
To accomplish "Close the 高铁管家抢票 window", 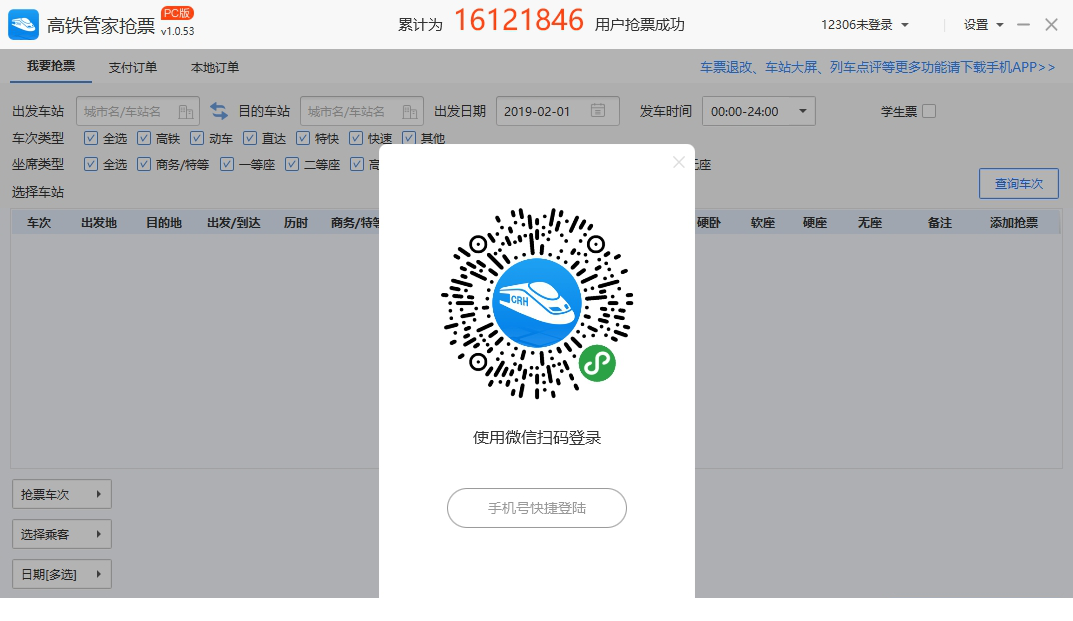I will click(x=1052, y=25).
